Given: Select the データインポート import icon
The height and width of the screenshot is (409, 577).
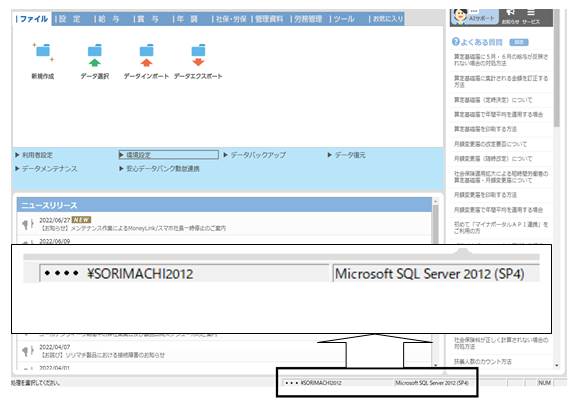Looking at the screenshot, I should (146, 55).
